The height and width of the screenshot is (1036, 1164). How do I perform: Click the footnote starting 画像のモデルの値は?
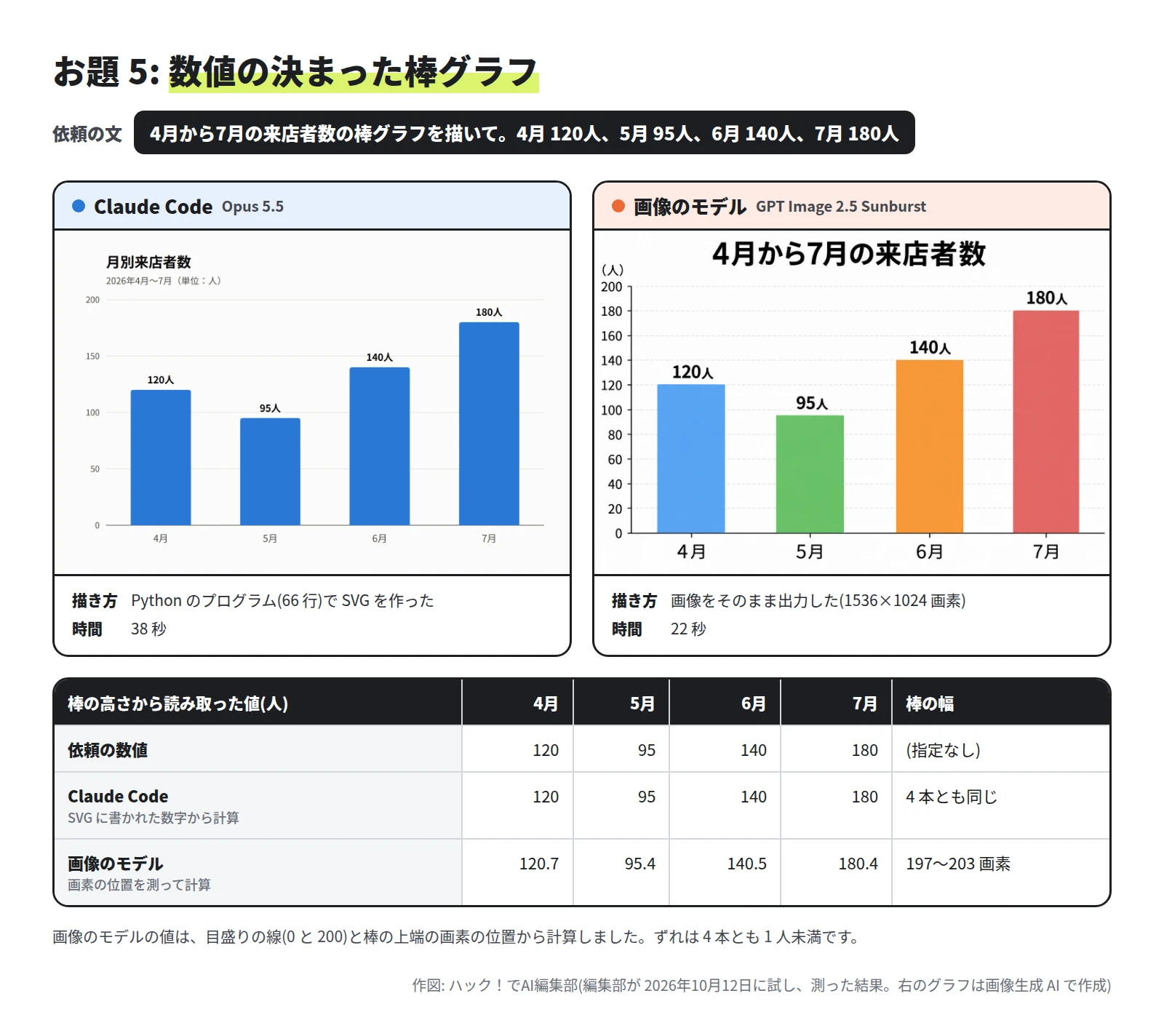click(457, 937)
